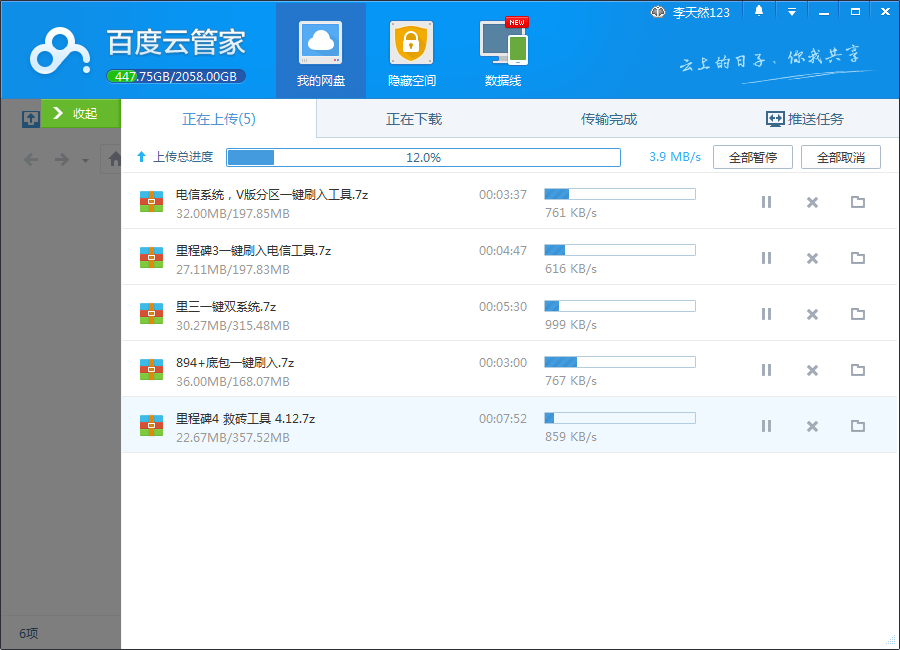Switch to the 正在下载 tab

414,119
